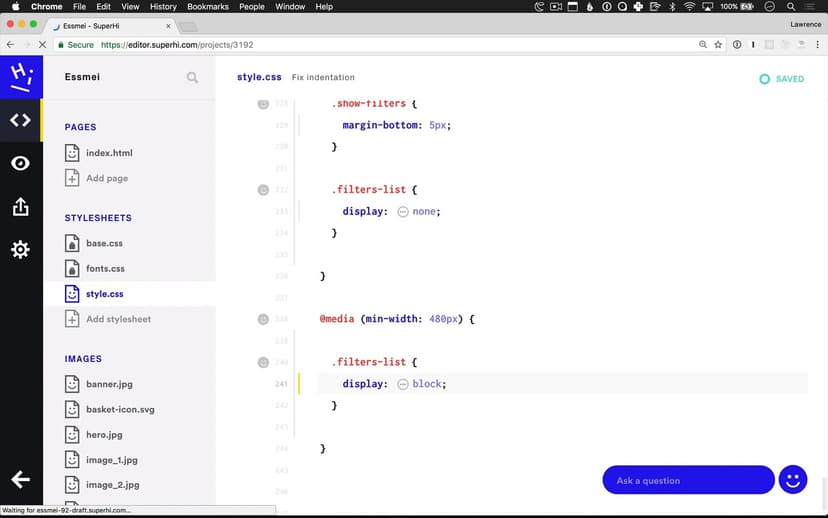Click the back arrow in sidebar
The image size is (828, 518).
pyautogui.click(x=20, y=480)
